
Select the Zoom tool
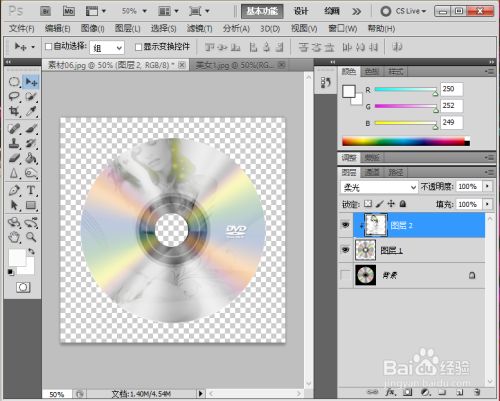(31, 237)
